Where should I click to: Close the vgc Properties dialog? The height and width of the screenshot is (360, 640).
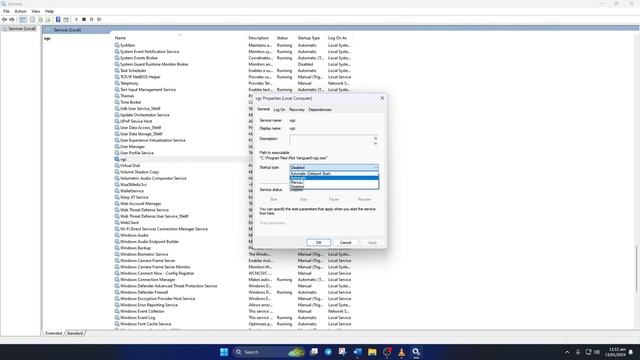point(382,98)
